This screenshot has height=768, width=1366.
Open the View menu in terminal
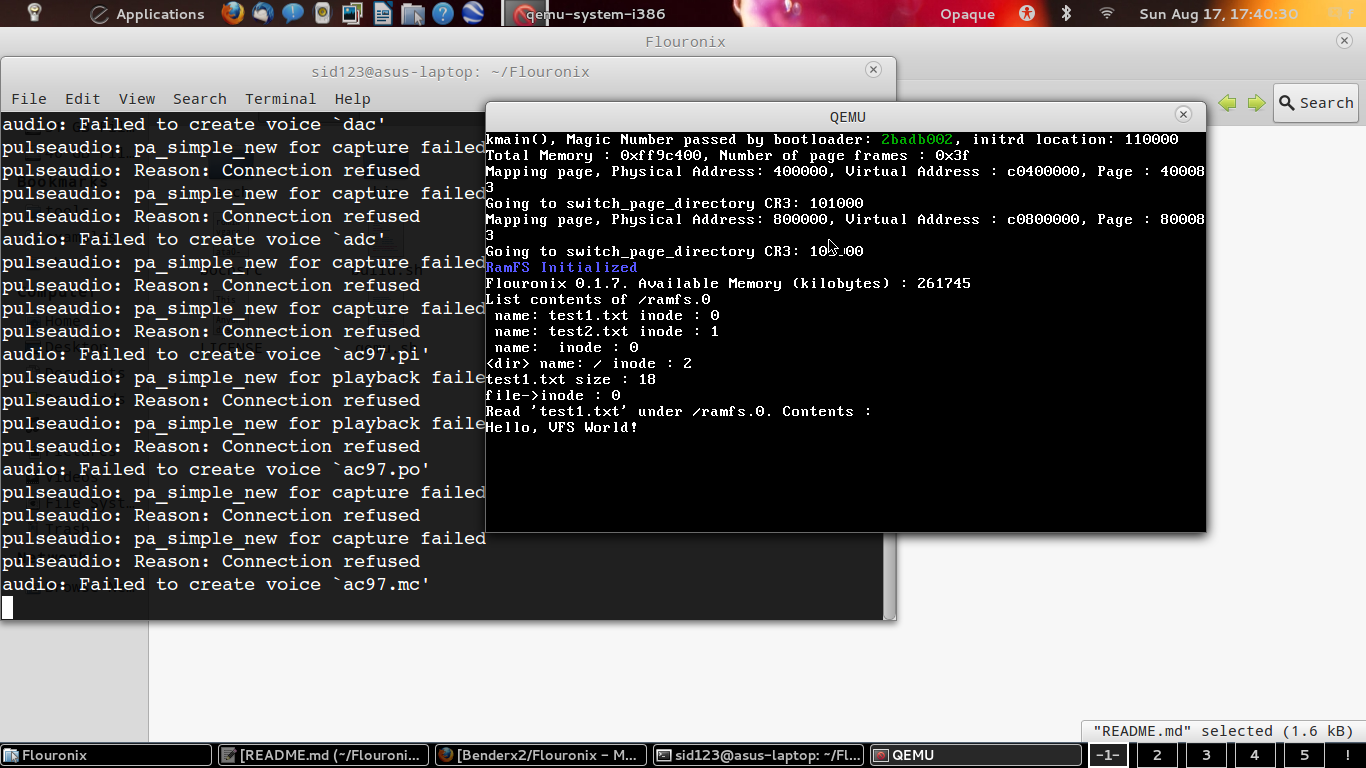click(137, 99)
